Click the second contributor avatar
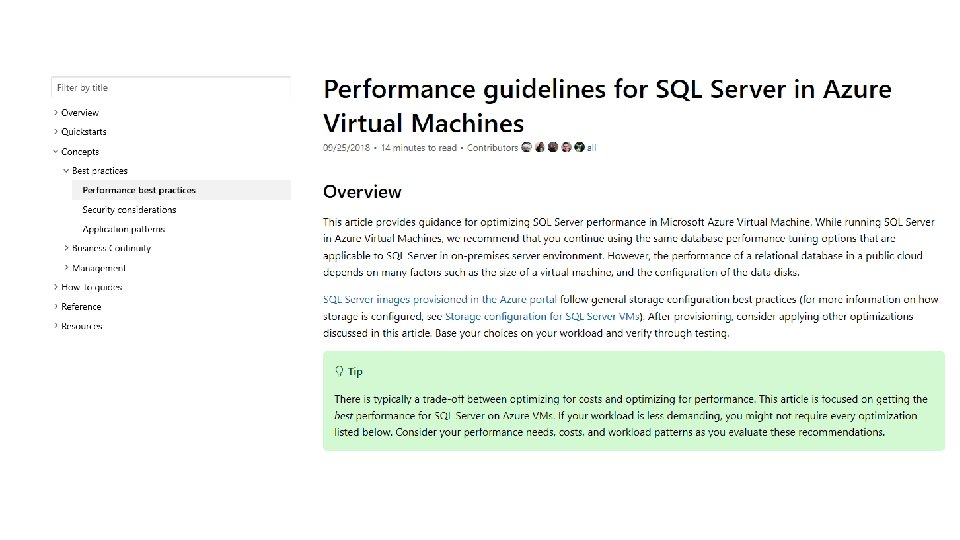This screenshot has height=540, width=960. click(539, 148)
